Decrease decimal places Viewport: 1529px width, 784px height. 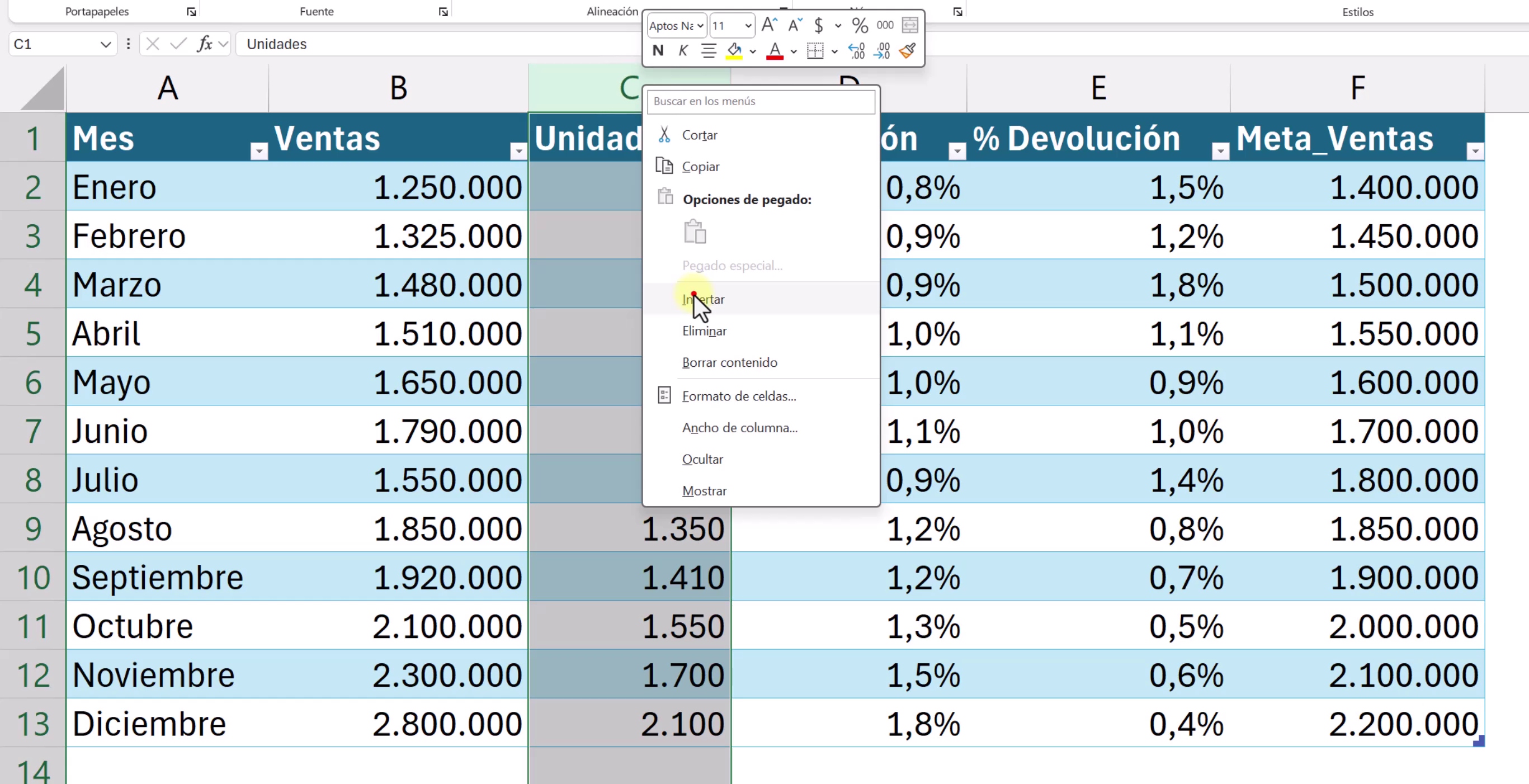pos(883,51)
